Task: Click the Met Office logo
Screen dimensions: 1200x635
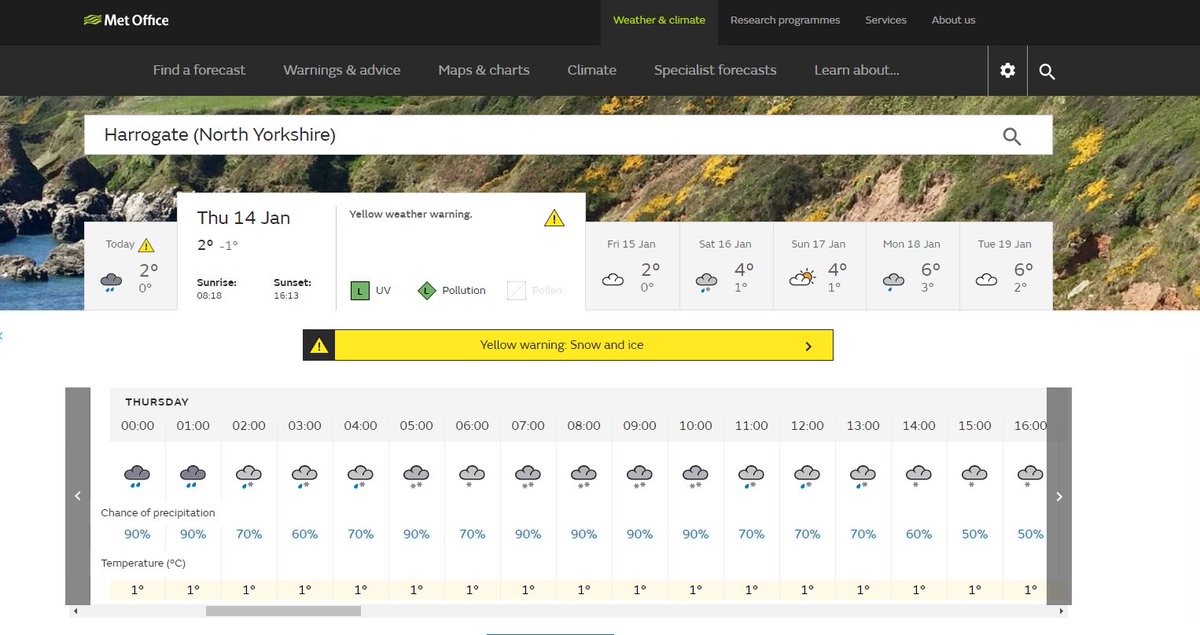Action: (126, 20)
